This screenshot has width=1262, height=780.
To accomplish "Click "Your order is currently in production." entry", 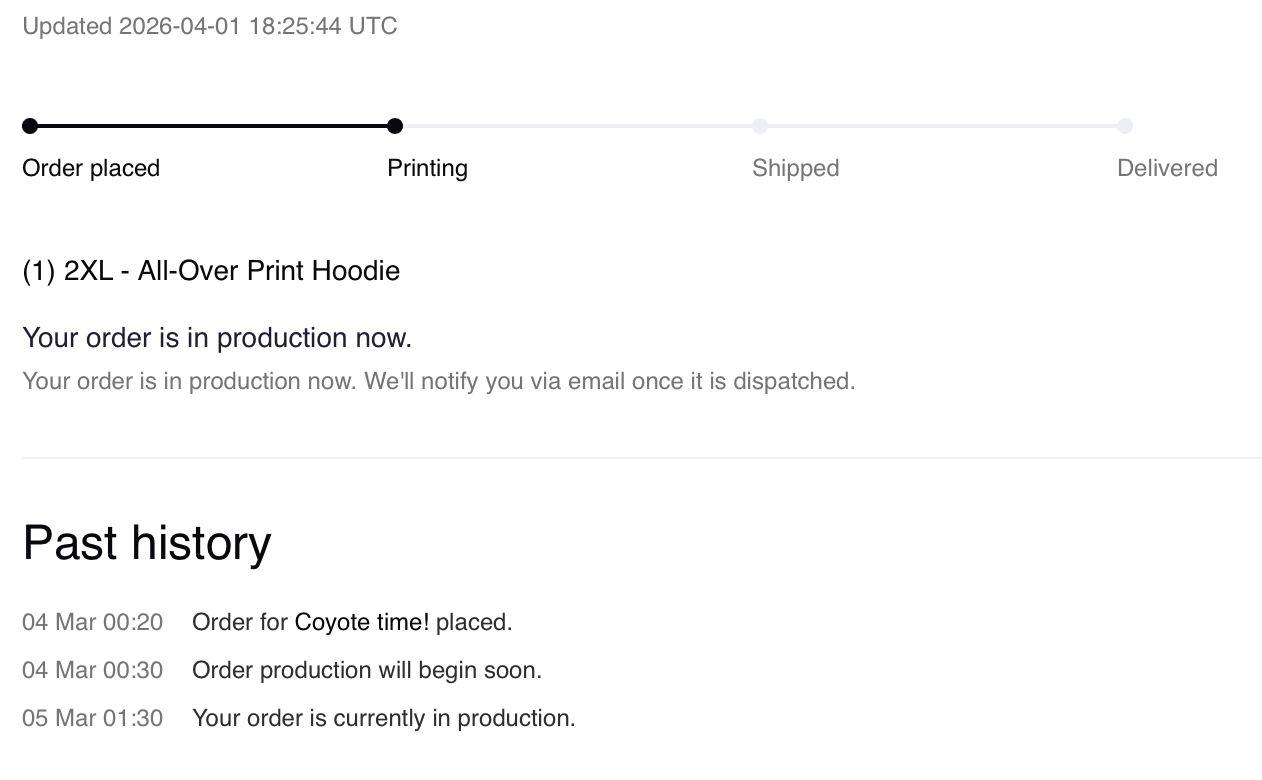I will pos(383,718).
